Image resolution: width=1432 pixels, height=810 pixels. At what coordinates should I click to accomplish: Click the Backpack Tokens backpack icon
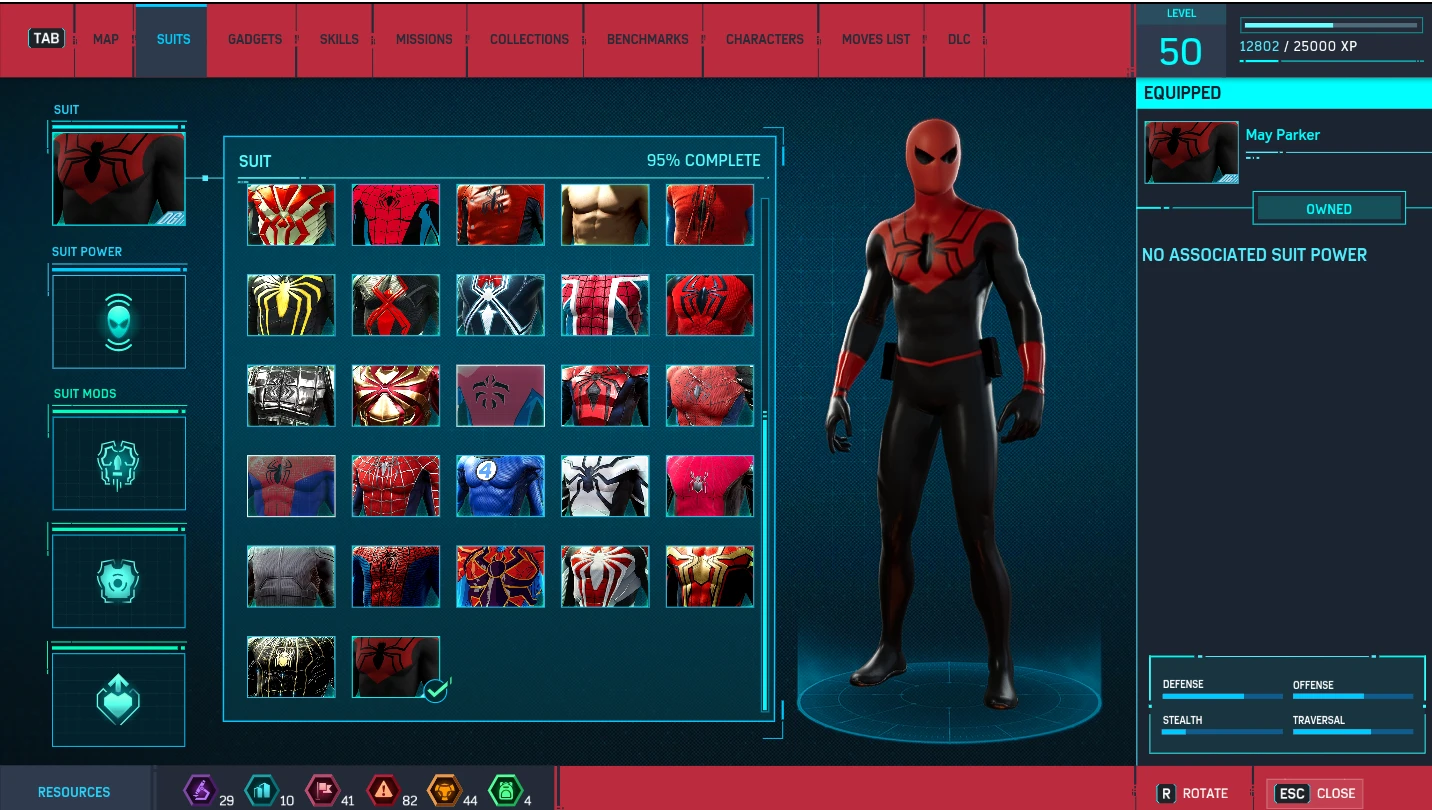(506, 790)
